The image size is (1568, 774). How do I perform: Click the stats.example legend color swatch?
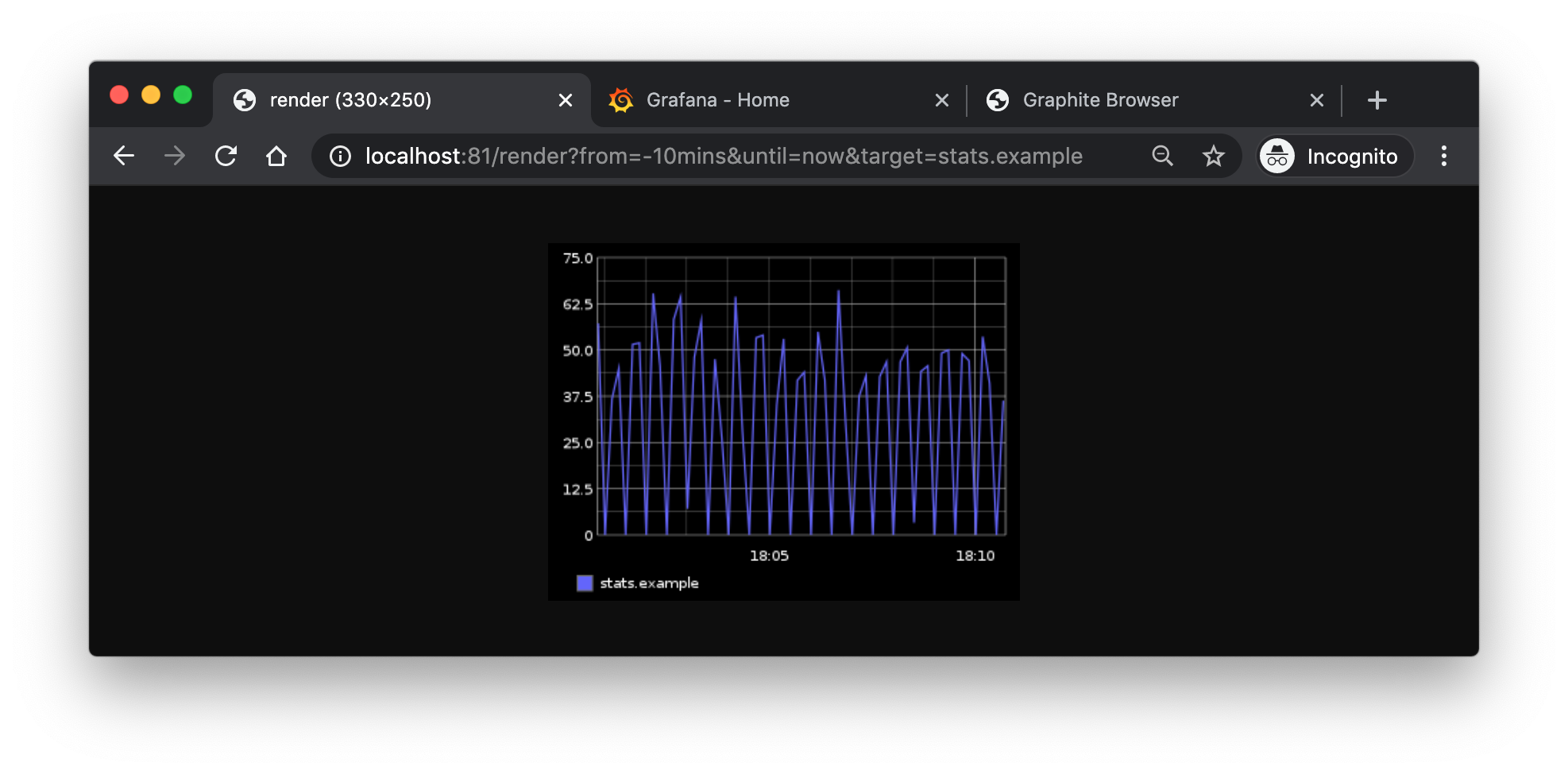tap(585, 583)
